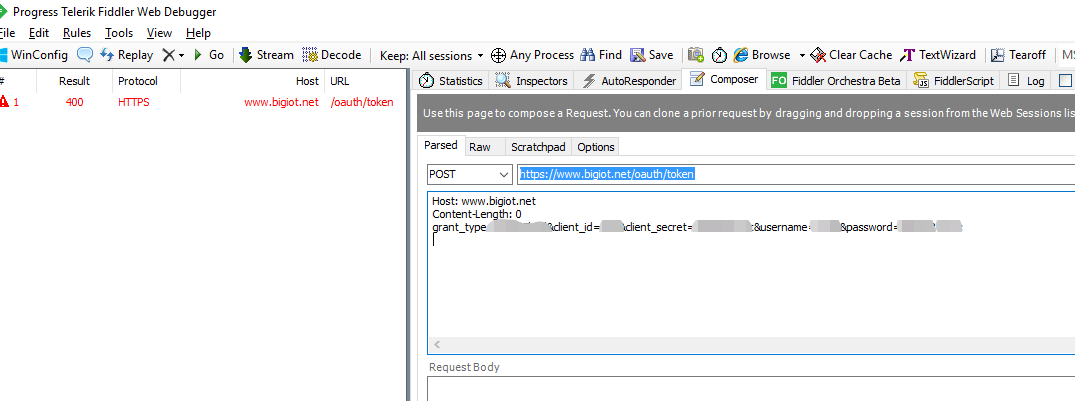Open the Keep: All sessions dropdown
The image size is (1075, 401).
(431, 55)
